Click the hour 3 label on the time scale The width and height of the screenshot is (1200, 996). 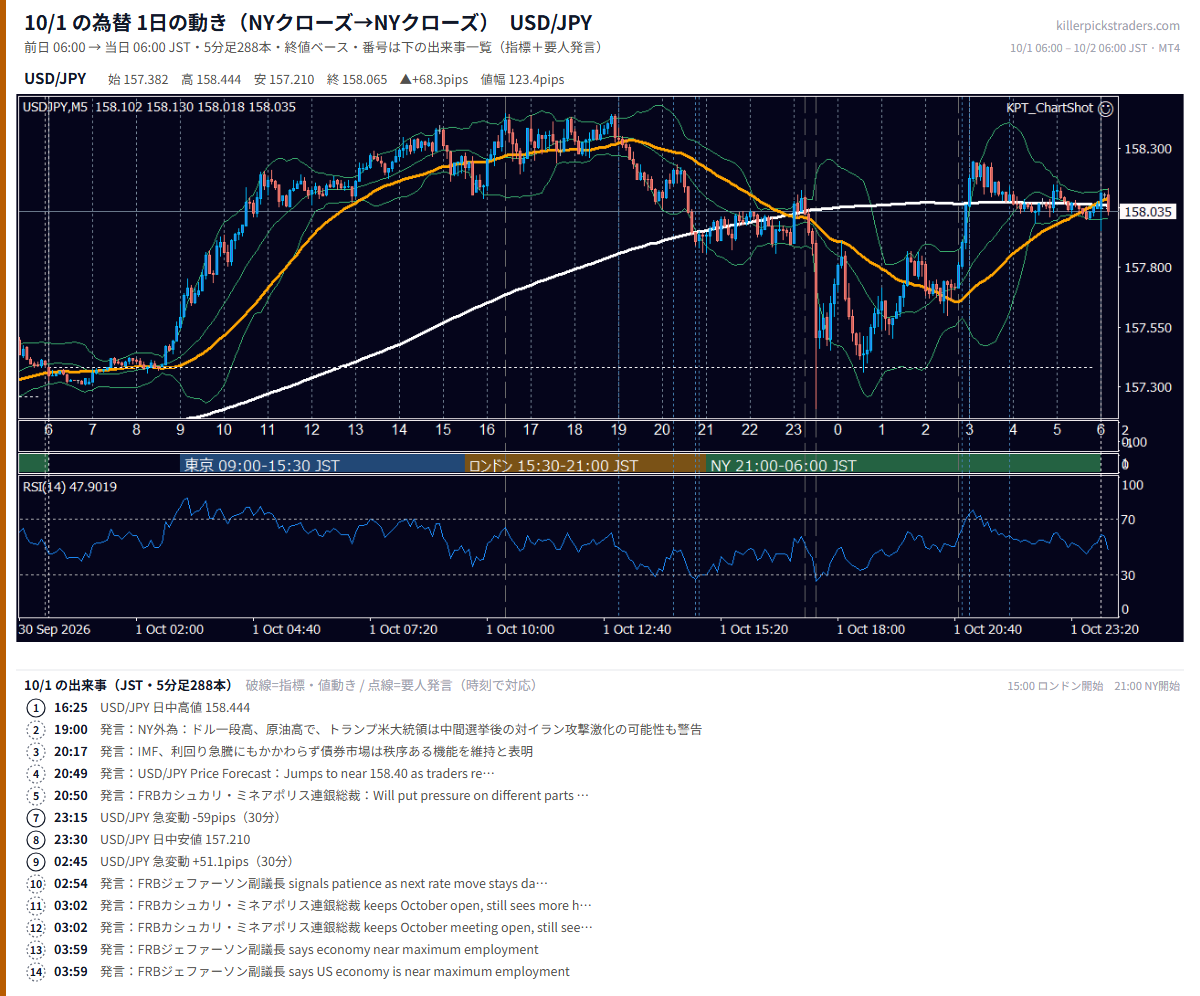coord(969,429)
